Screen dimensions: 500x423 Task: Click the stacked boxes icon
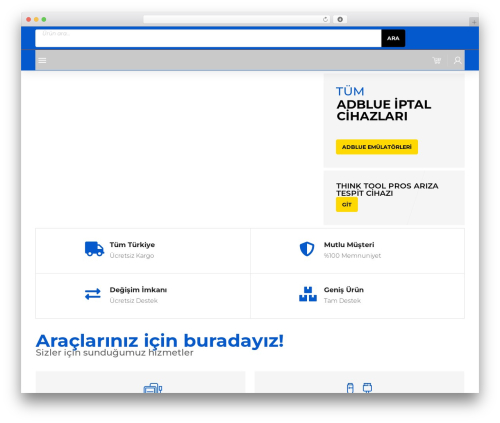tap(308, 294)
